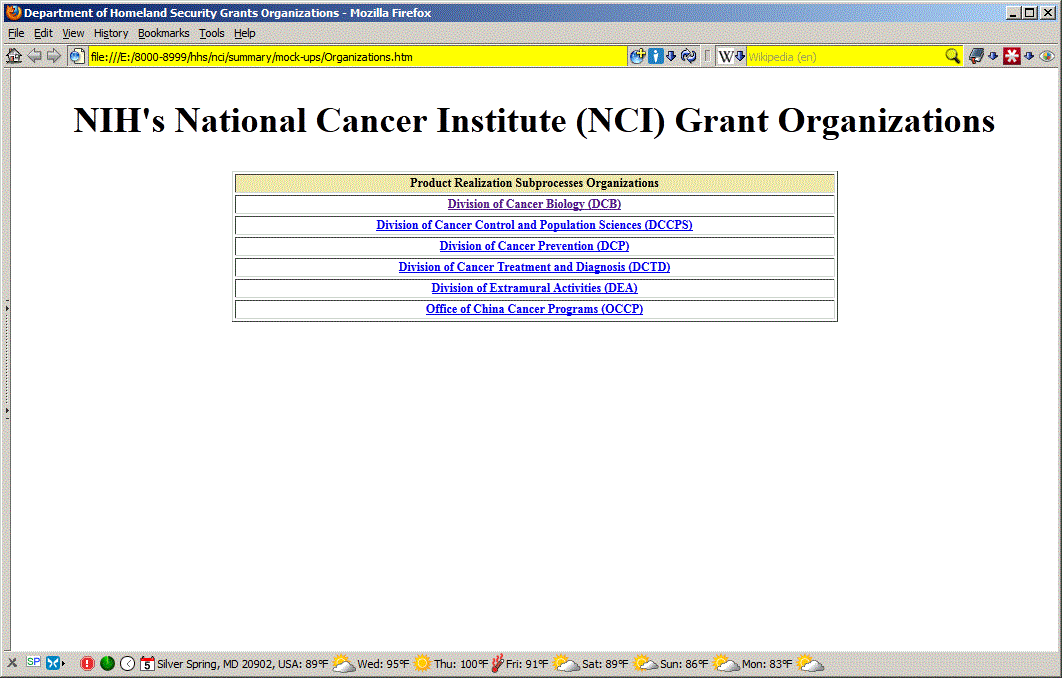The height and width of the screenshot is (678, 1062).
Task: Click the Sat: 89°F forecast text
Action: [606, 664]
